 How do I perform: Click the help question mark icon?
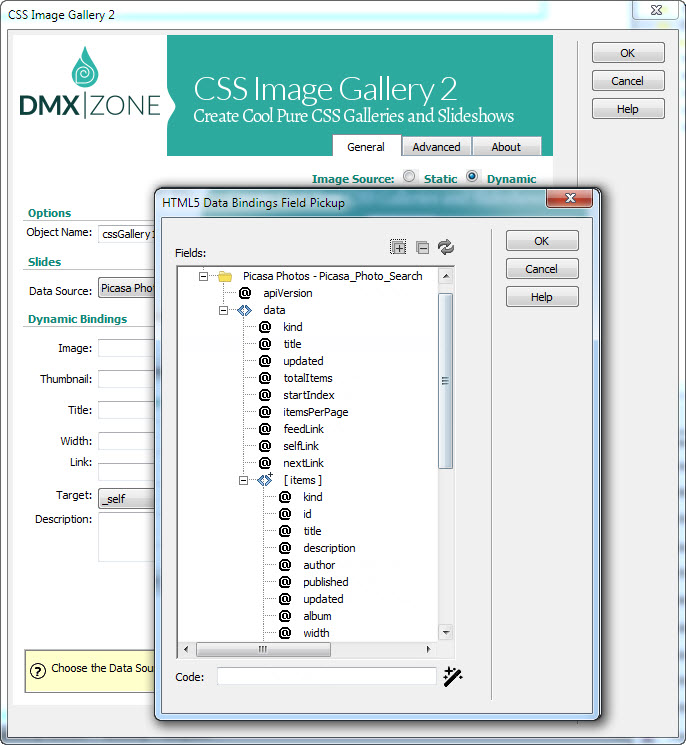[x=38, y=671]
